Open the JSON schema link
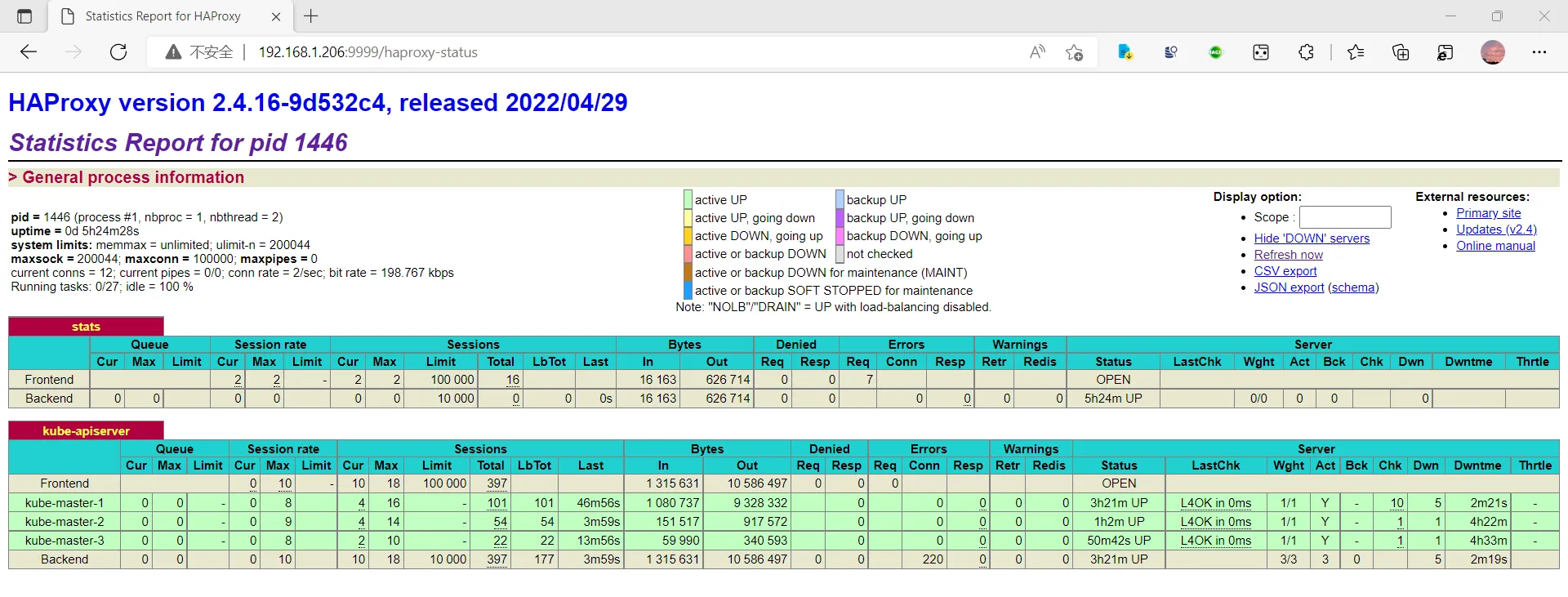The height and width of the screenshot is (597, 1568). tap(1353, 287)
